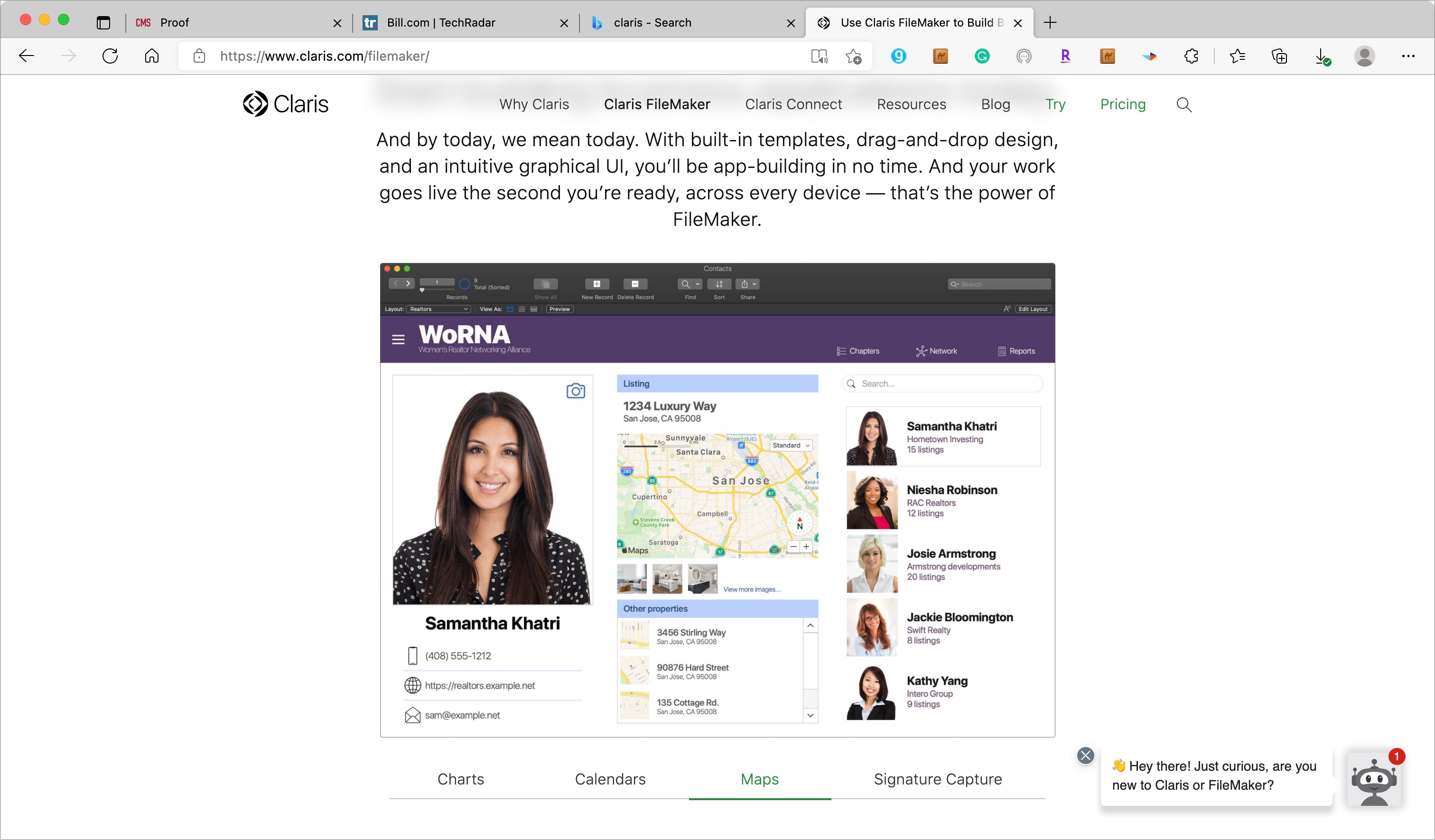Go to the Blog page

[996, 104]
